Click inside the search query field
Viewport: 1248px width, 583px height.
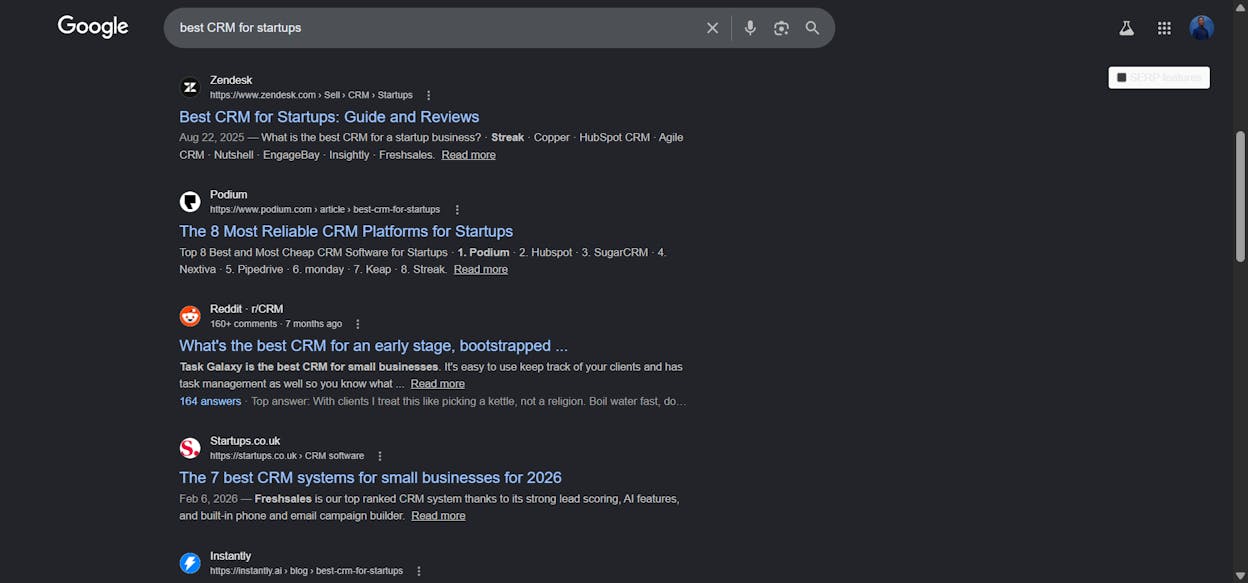435,28
